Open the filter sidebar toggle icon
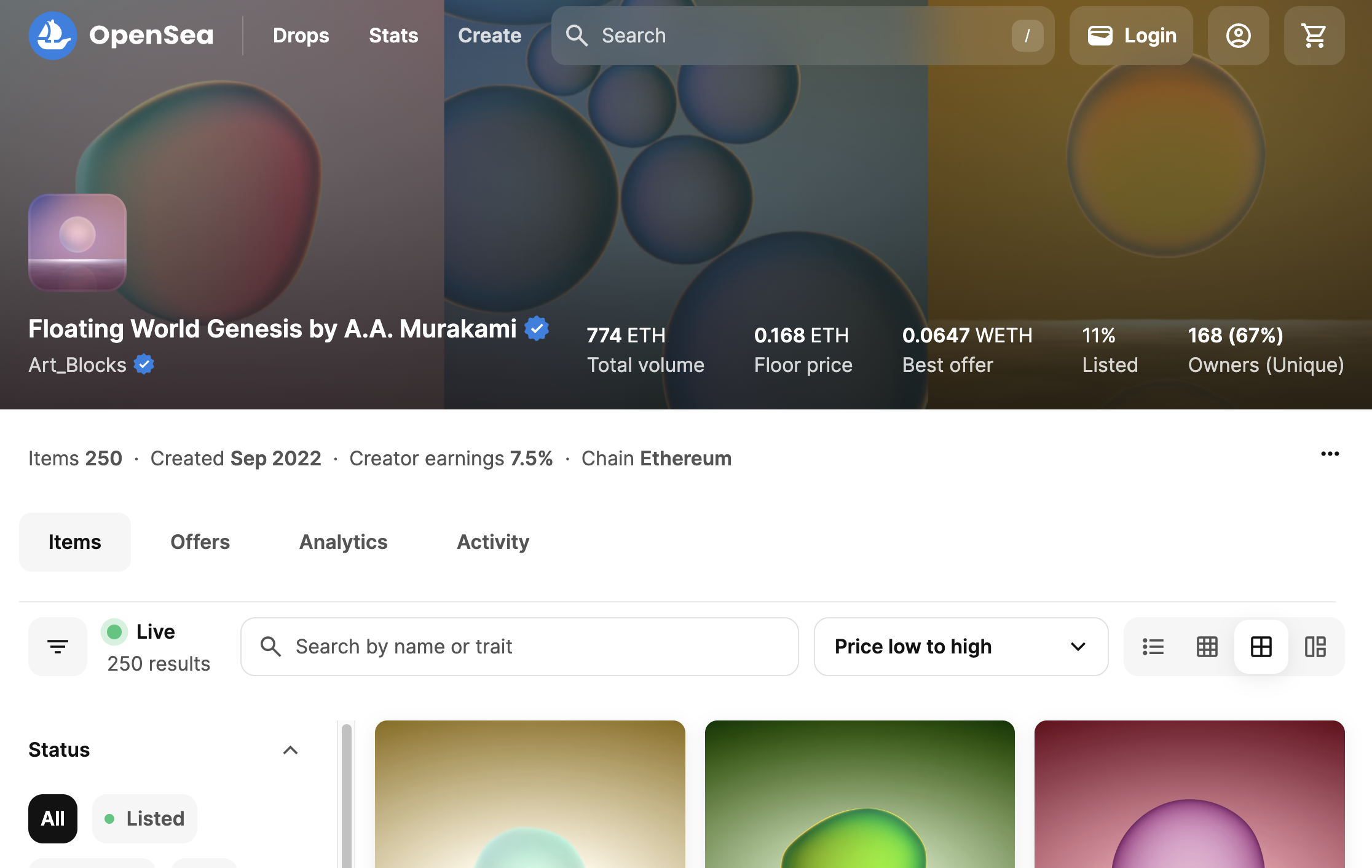Image resolution: width=1372 pixels, height=868 pixels. pos(58,647)
